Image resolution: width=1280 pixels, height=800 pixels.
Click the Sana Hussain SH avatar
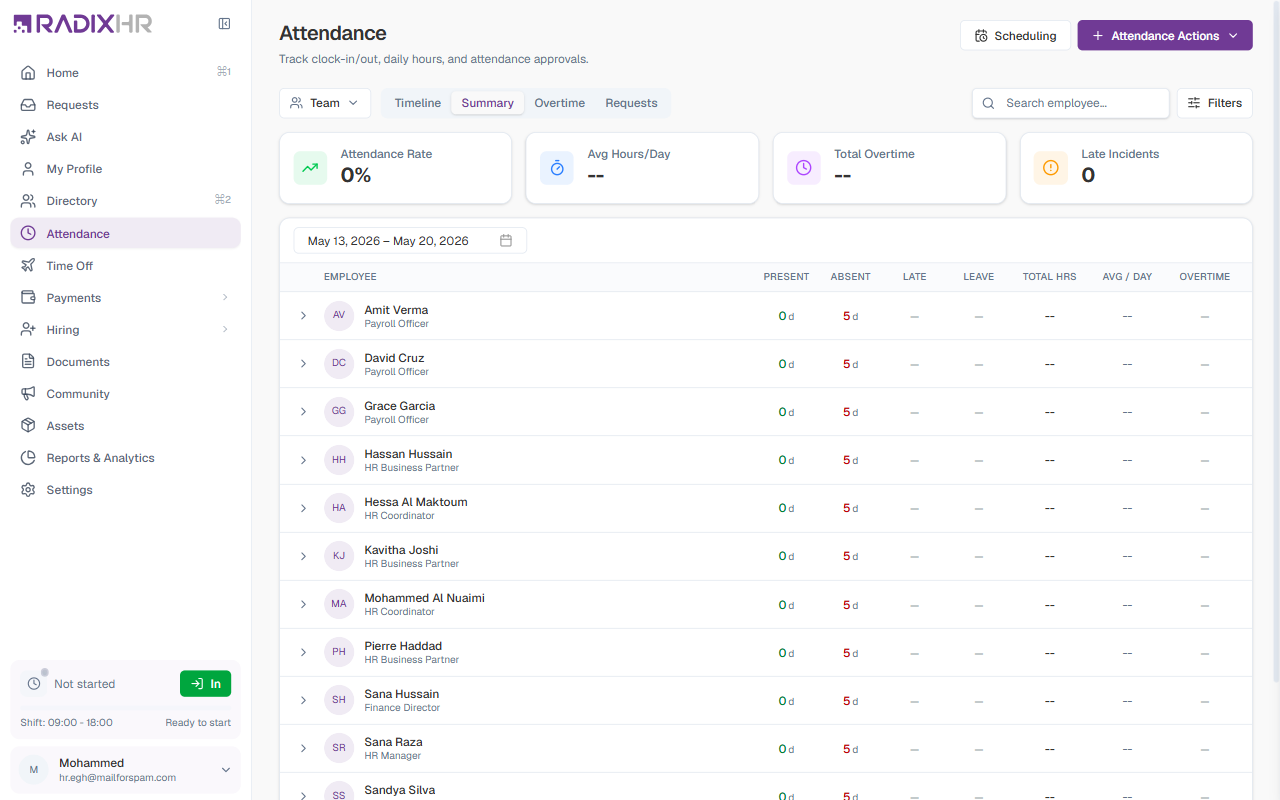[x=339, y=700]
